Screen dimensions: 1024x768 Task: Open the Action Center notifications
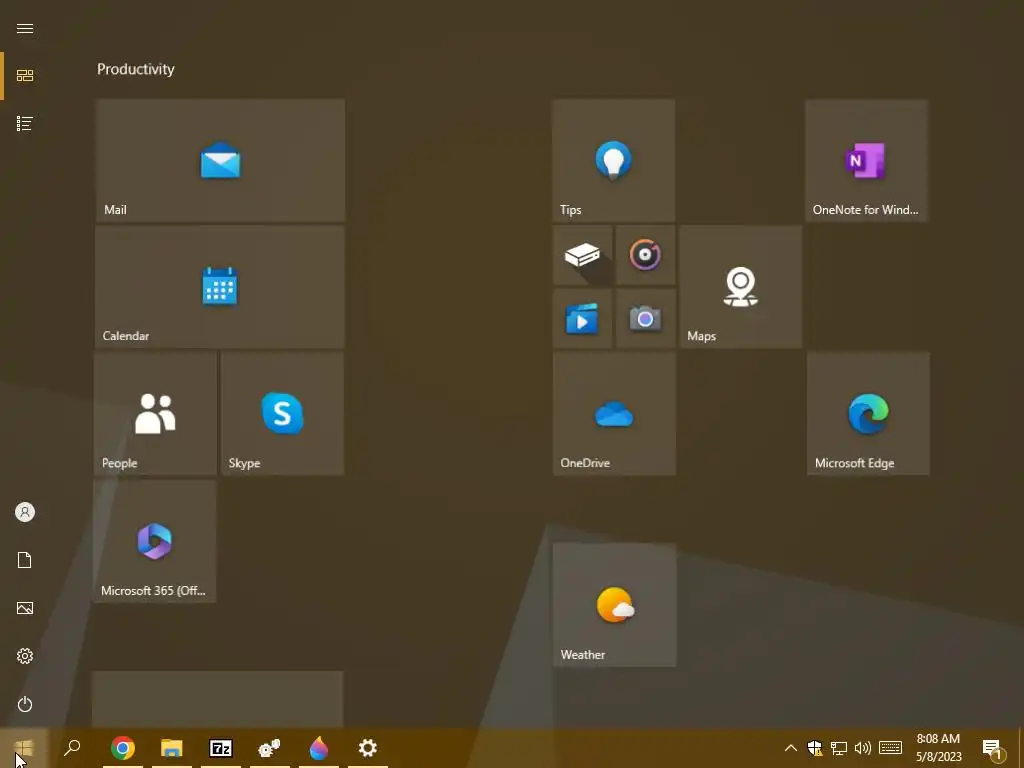pyautogui.click(x=993, y=748)
